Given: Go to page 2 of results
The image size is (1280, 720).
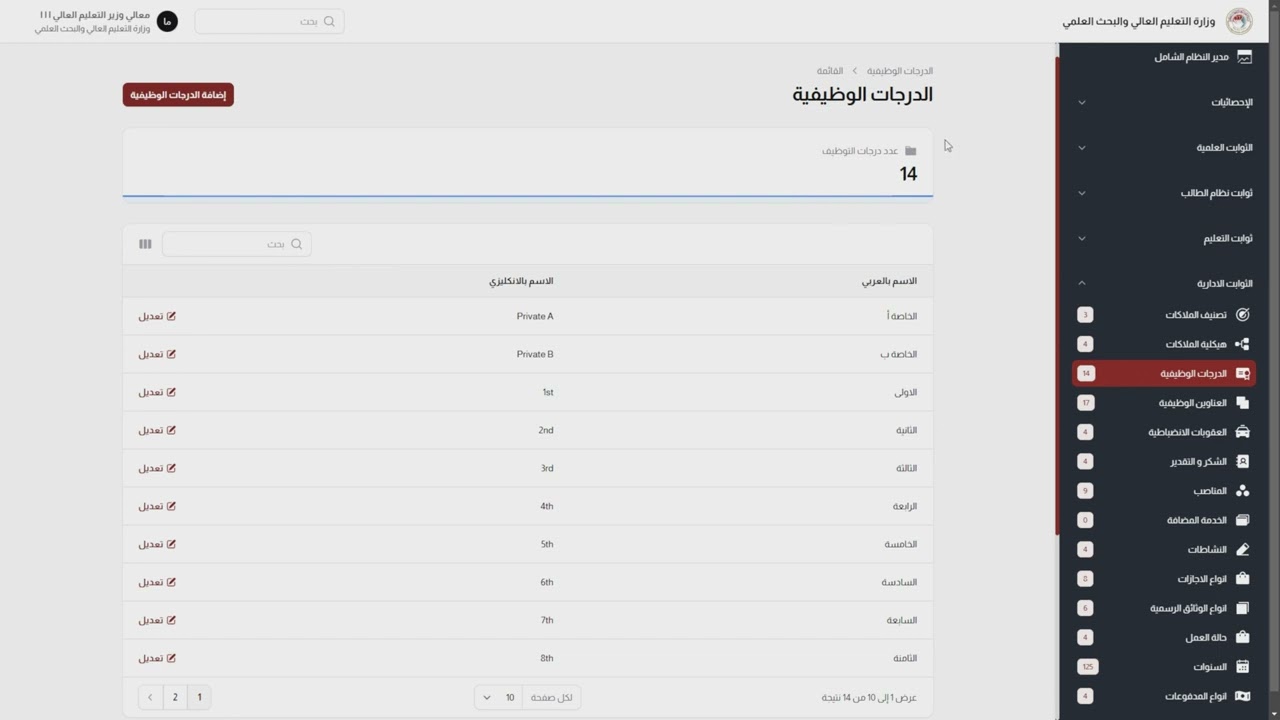Looking at the screenshot, I should [175, 697].
